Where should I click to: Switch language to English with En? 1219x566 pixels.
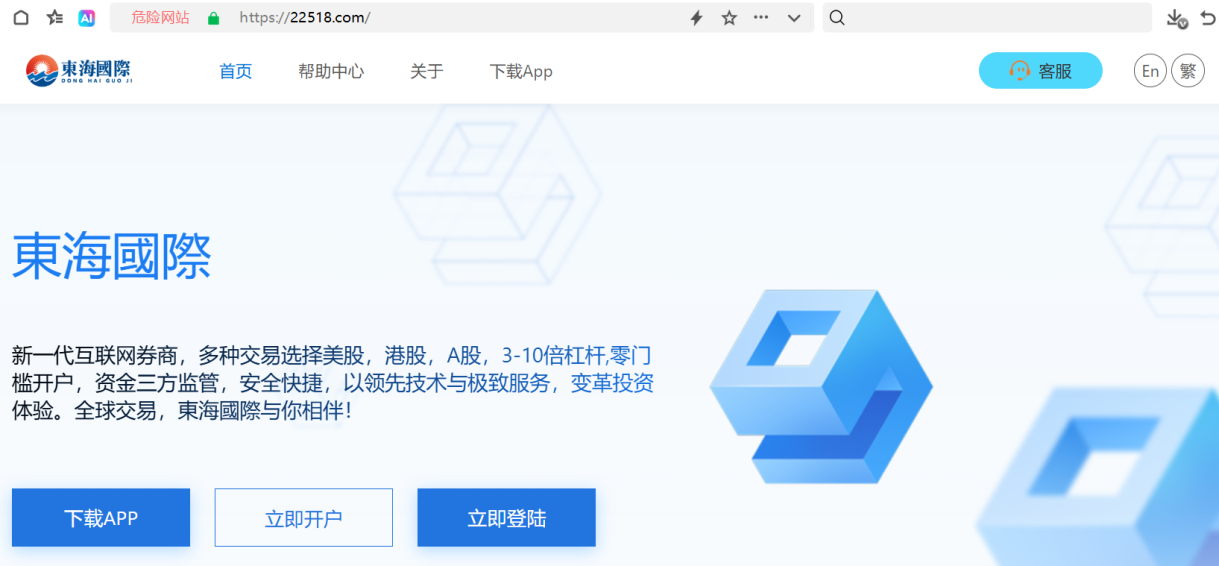click(x=1150, y=71)
